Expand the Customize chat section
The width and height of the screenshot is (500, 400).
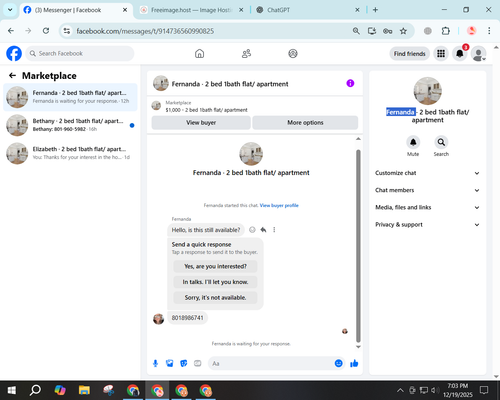pos(427,173)
